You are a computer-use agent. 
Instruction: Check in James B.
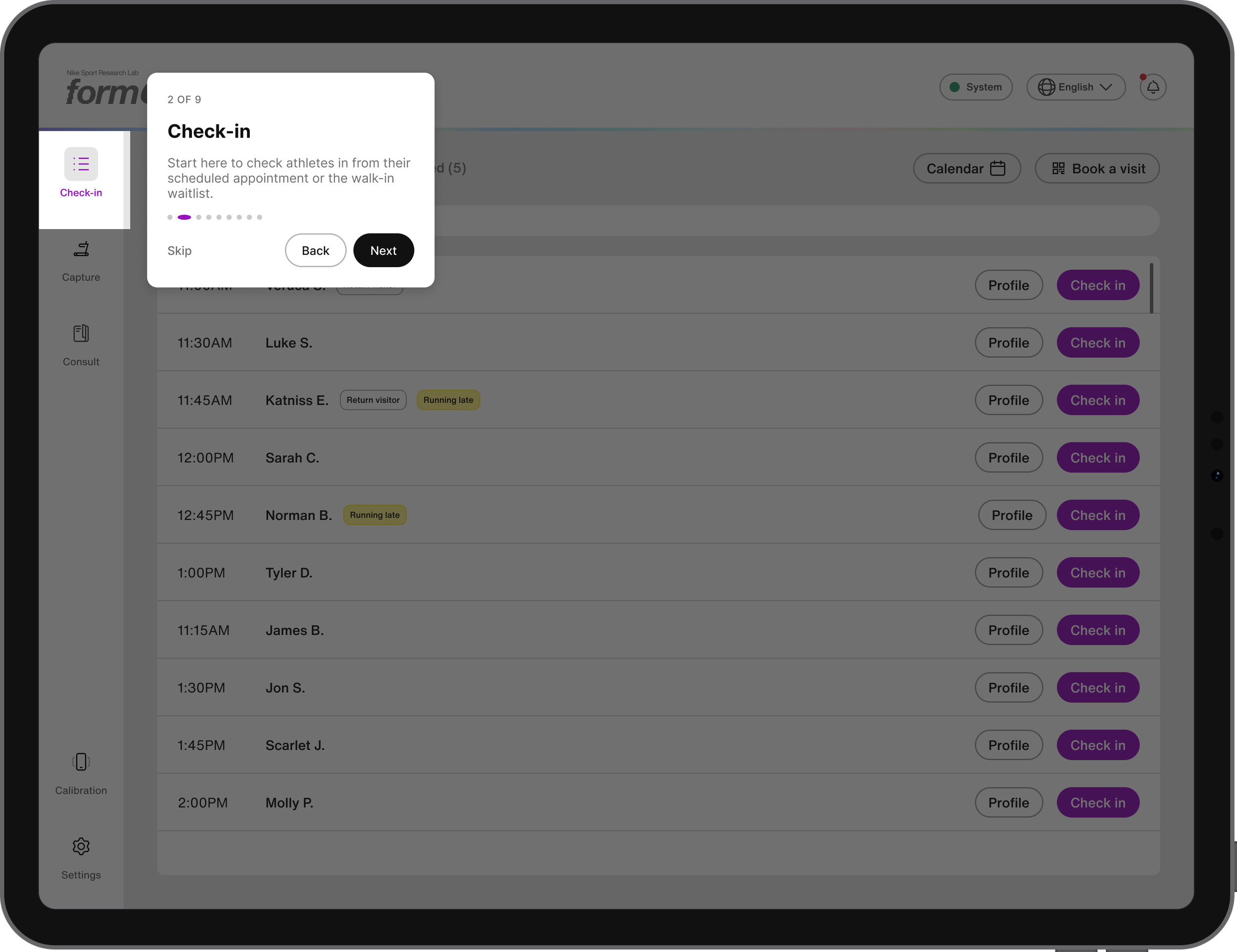click(1097, 630)
